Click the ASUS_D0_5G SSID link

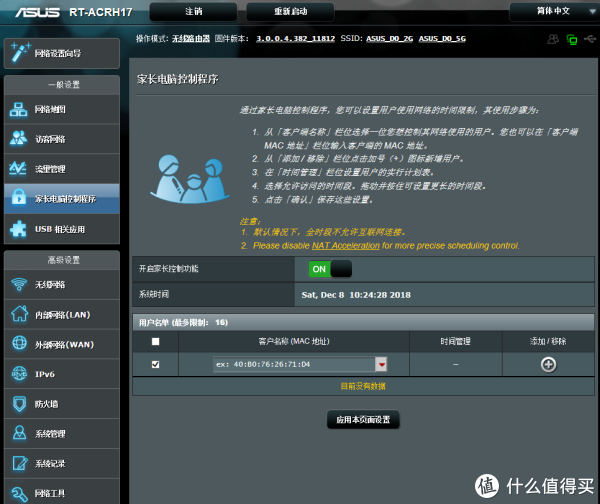[442, 39]
